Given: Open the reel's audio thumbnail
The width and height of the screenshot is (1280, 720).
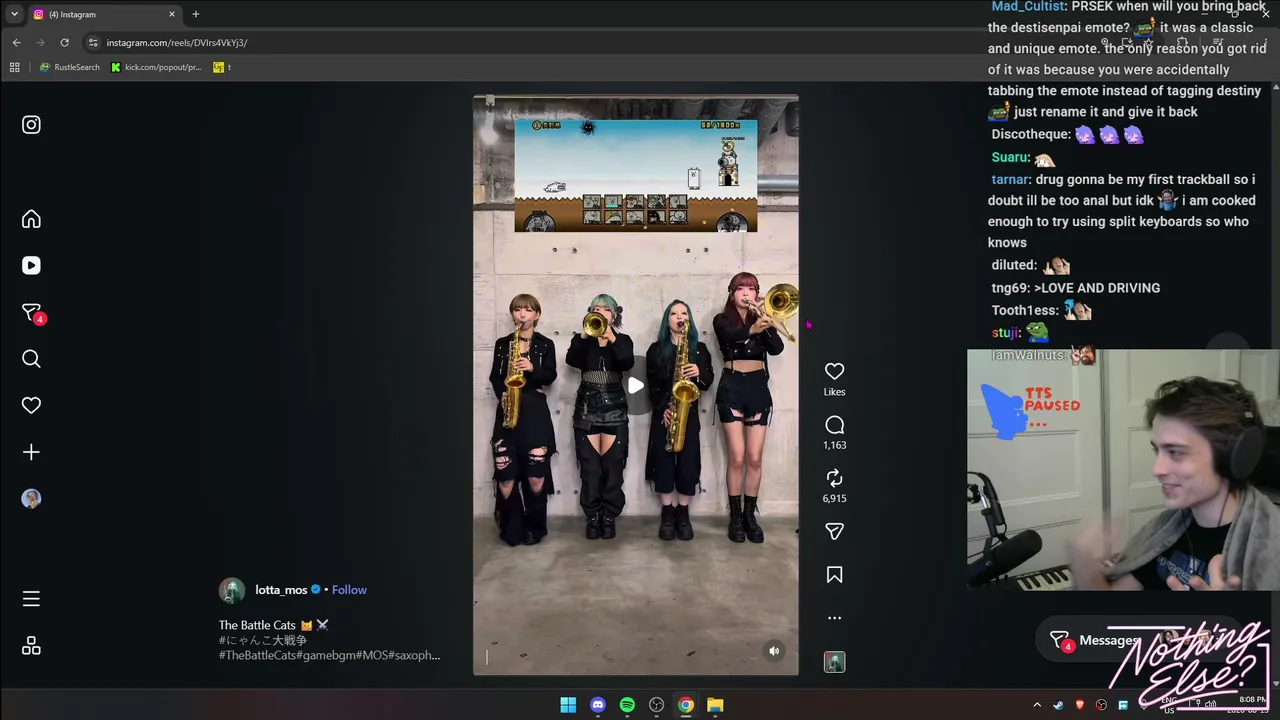Looking at the screenshot, I should coord(834,662).
